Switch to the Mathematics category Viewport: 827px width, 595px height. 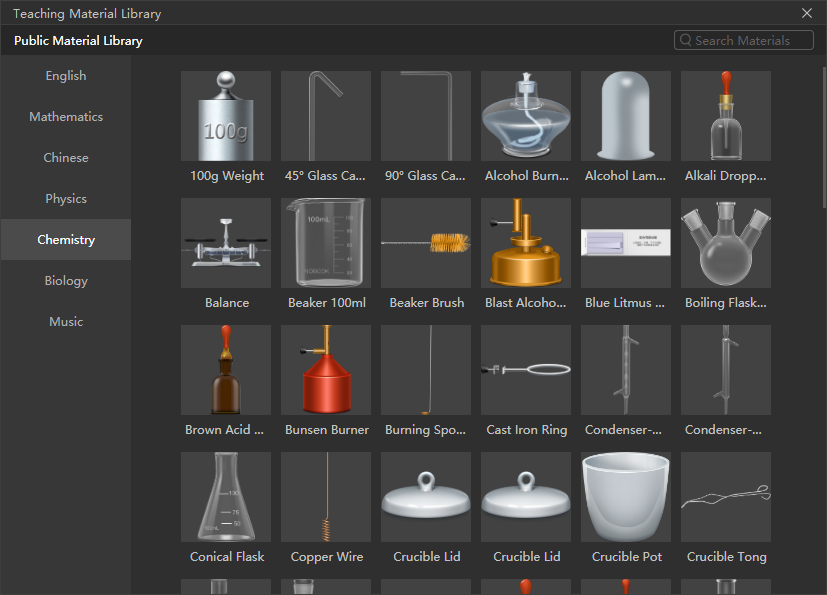pos(66,117)
